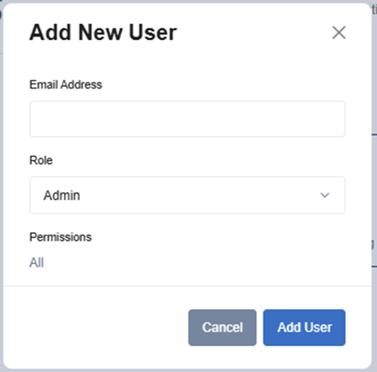
Task: Select the Admin text in the Role selector
Action: [62, 195]
